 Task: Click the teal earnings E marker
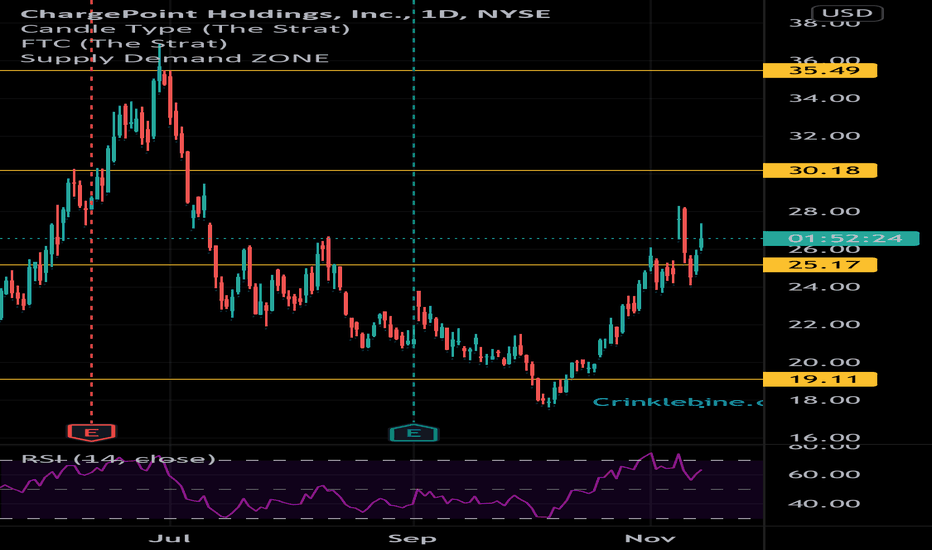(x=414, y=433)
